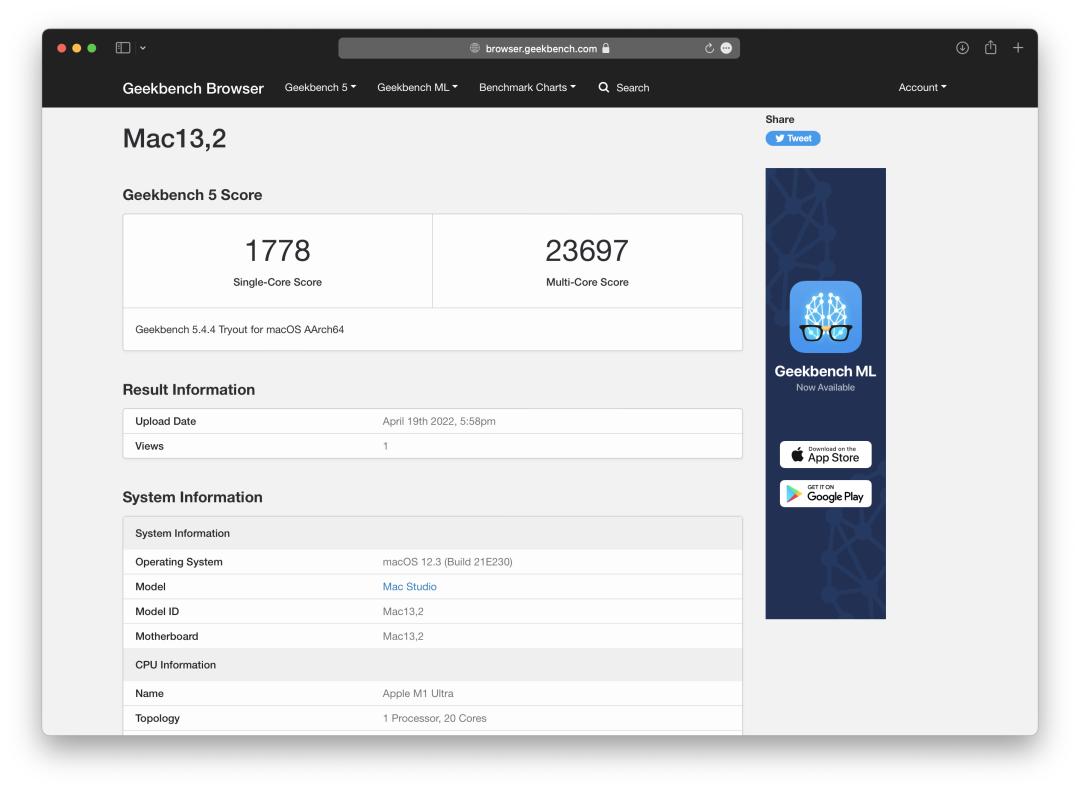The width and height of the screenshot is (1080, 791).
Task: Expand the Benchmark Charts menu
Action: [x=528, y=88]
